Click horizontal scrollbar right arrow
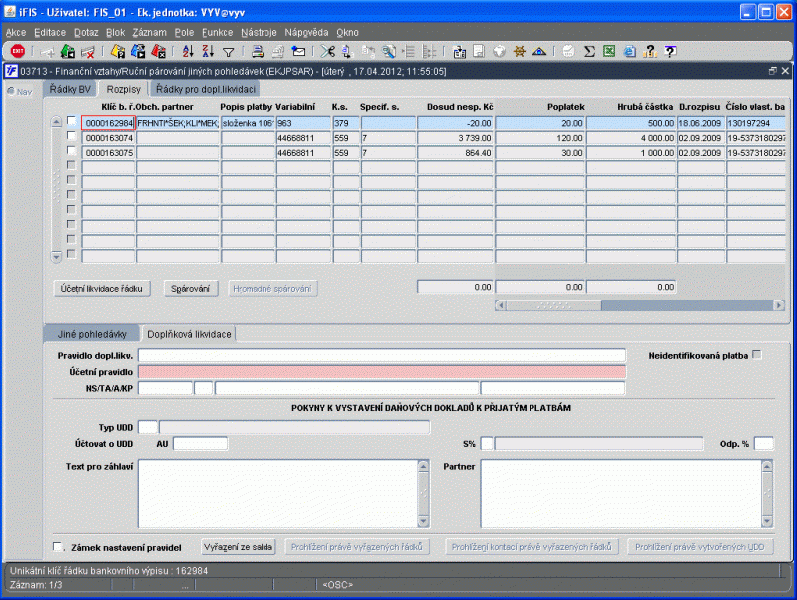 point(779,305)
